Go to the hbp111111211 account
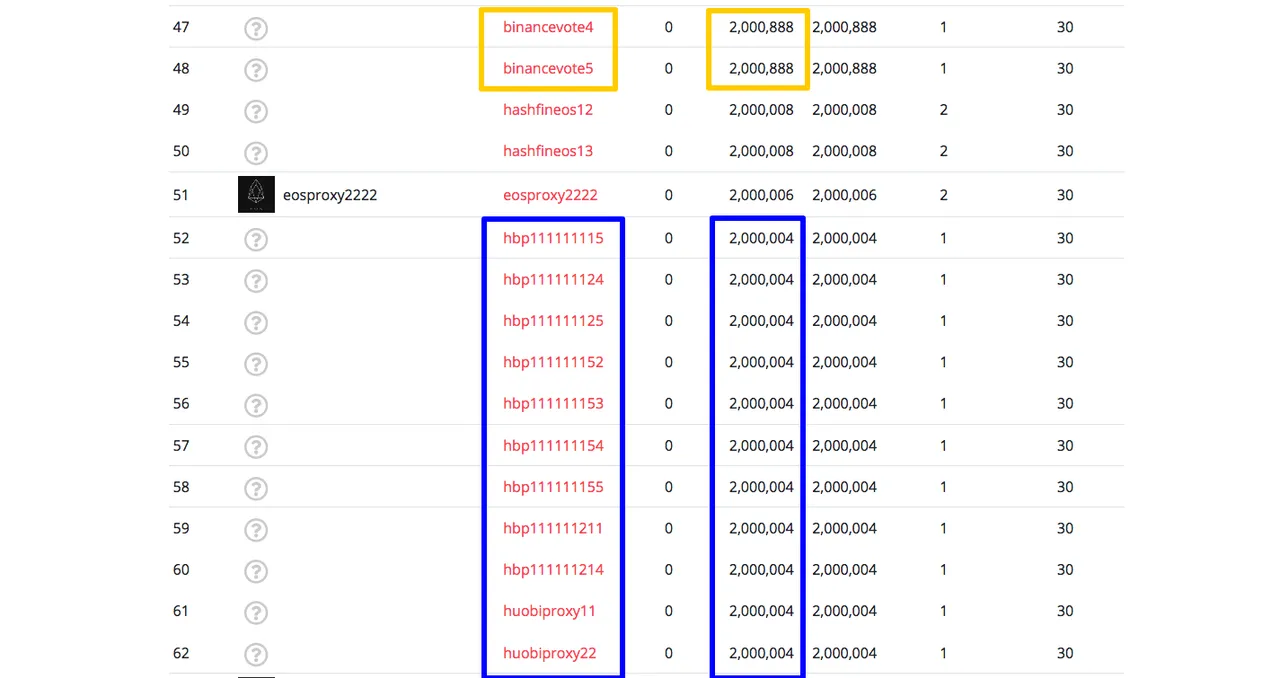 tap(553, 528)
